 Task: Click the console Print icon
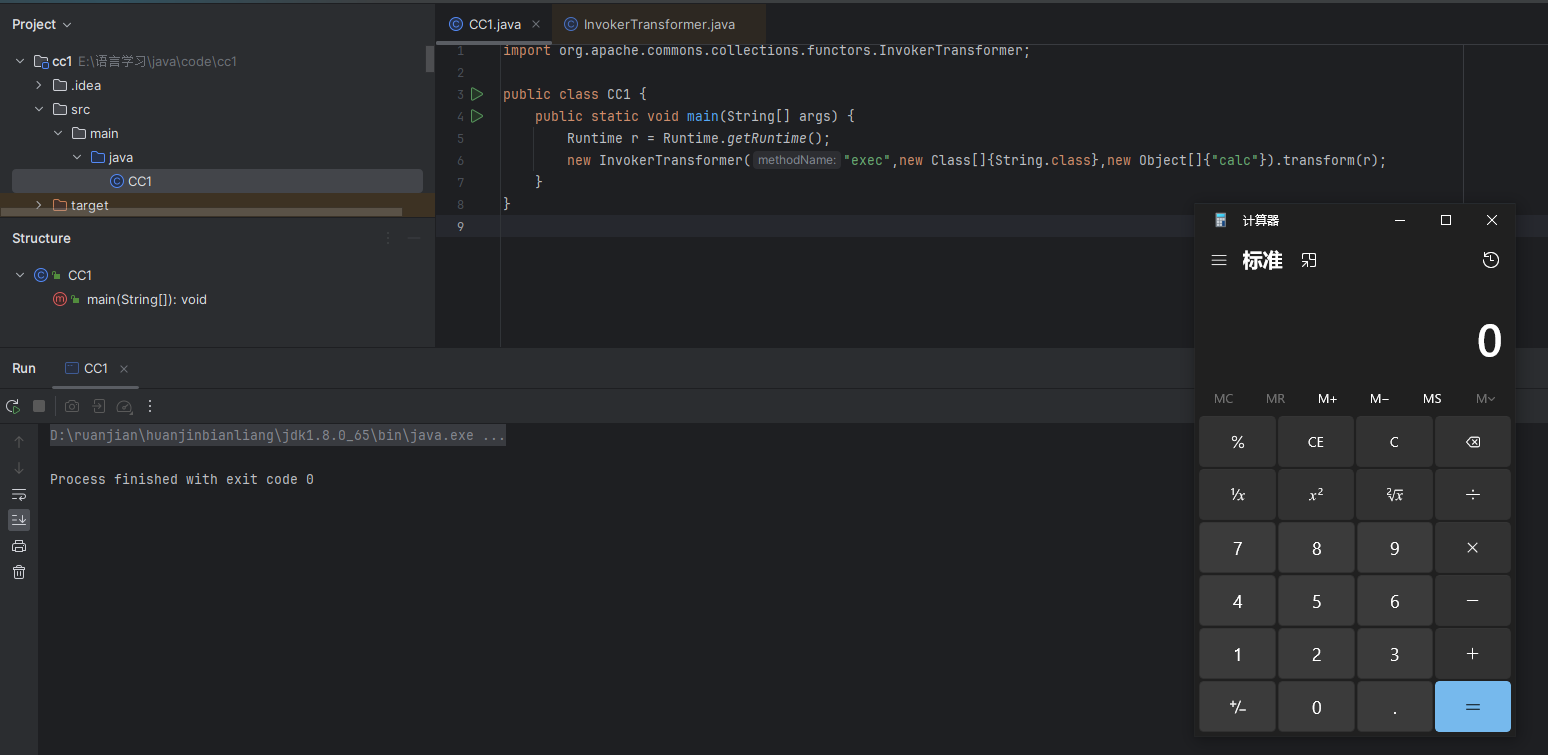(x=19, y=546)
